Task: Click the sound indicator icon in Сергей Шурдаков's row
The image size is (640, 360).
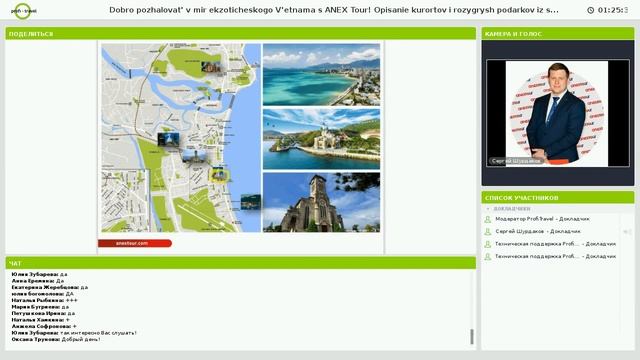Action: 627,232
